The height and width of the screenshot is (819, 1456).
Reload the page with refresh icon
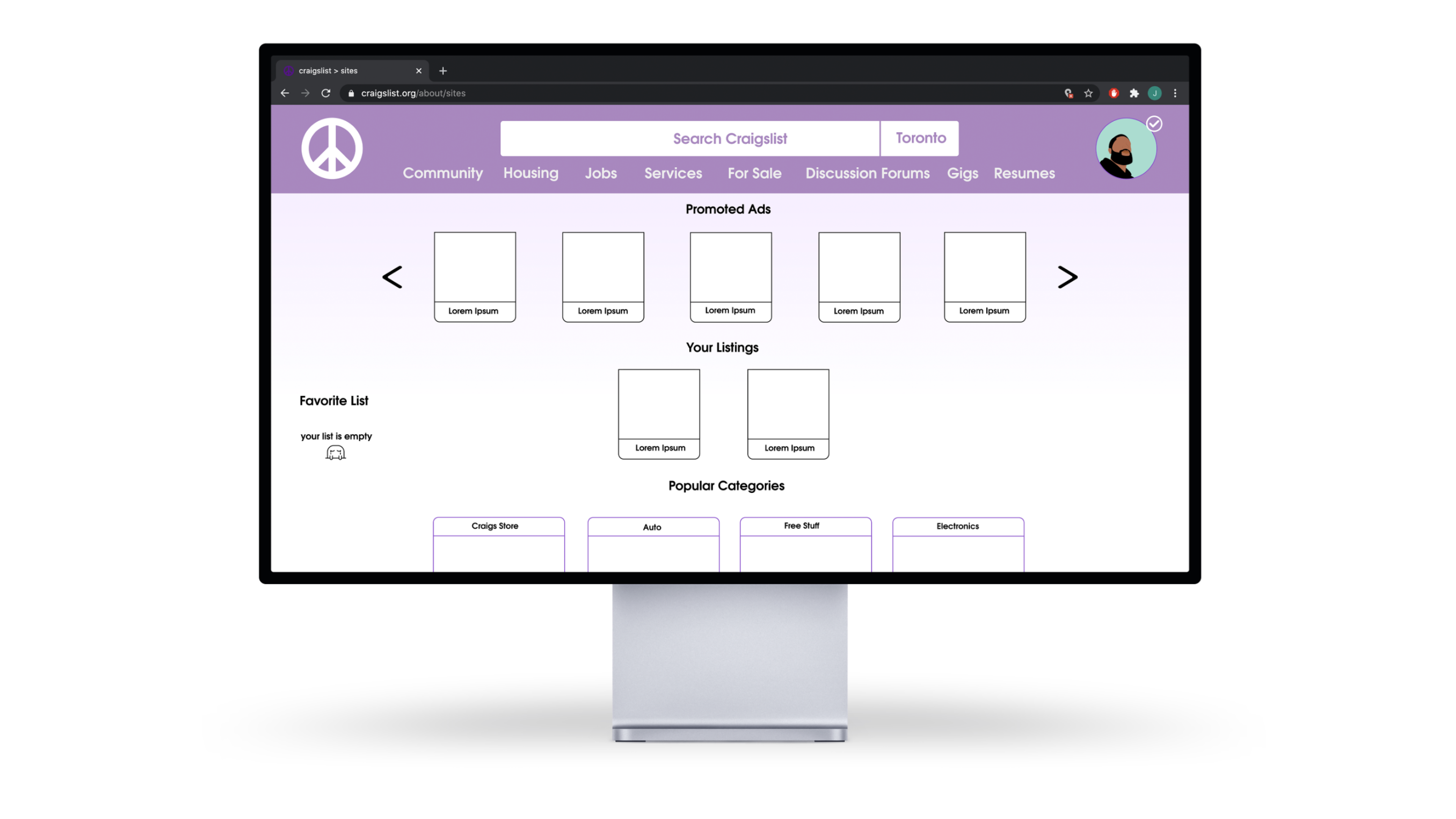point(326,93)
